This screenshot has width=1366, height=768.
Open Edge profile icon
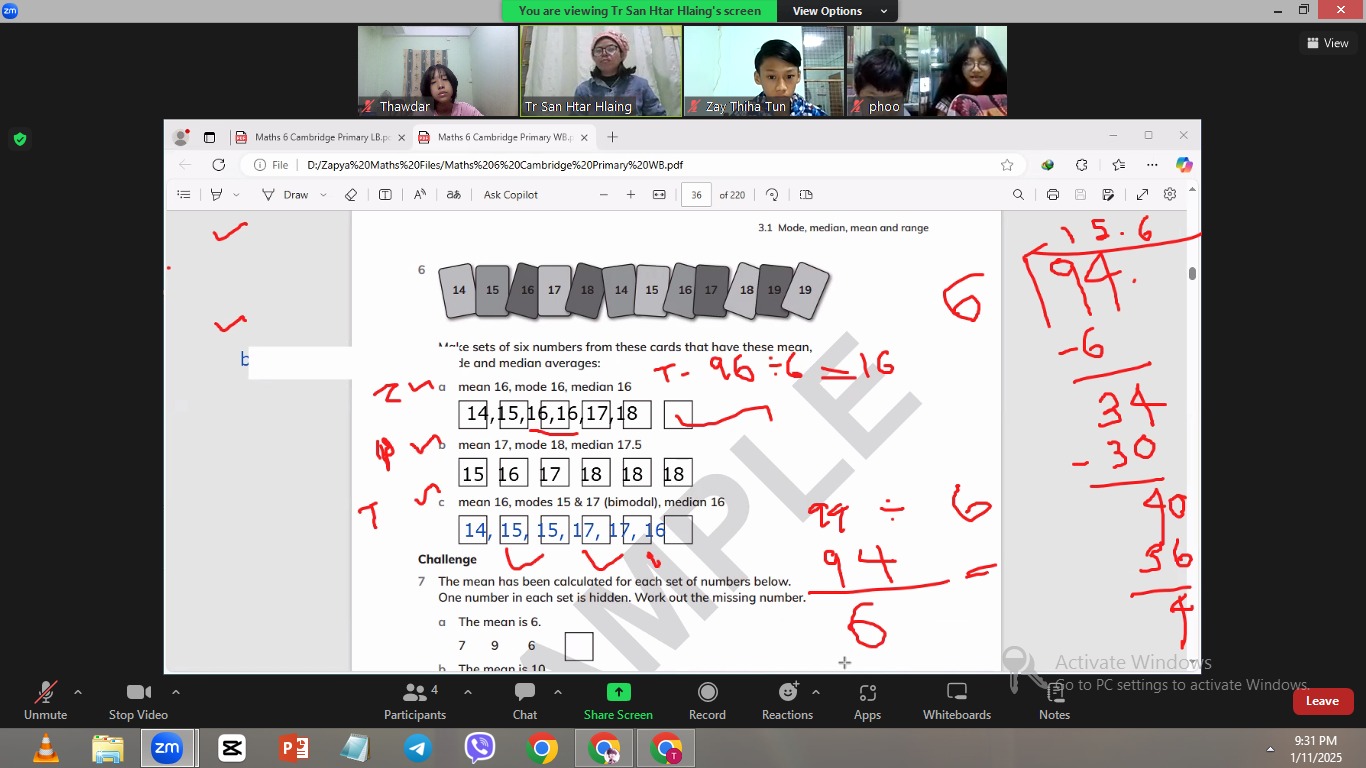181,137
